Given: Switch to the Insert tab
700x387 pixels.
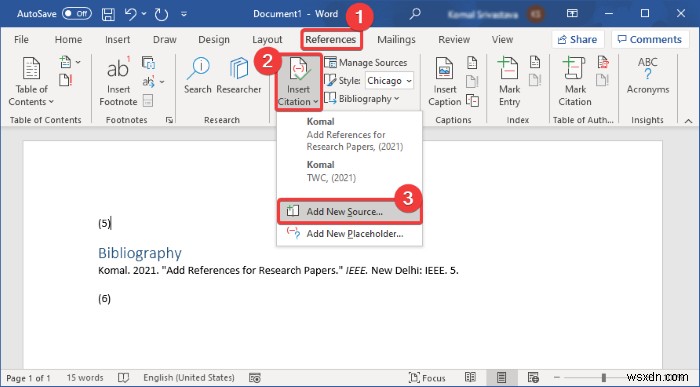Looking at the screenshot, I should (117, 39).
